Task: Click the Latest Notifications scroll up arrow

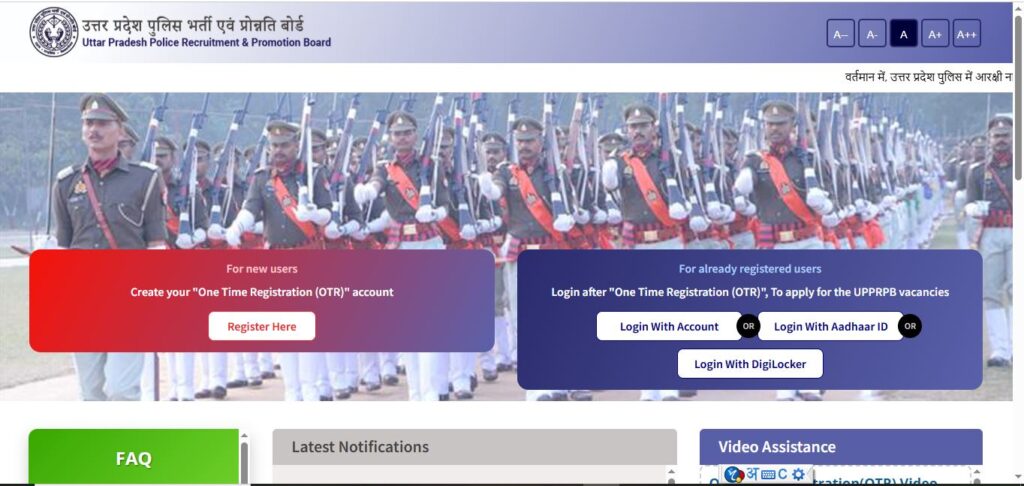Action: (x=671, y=471)
